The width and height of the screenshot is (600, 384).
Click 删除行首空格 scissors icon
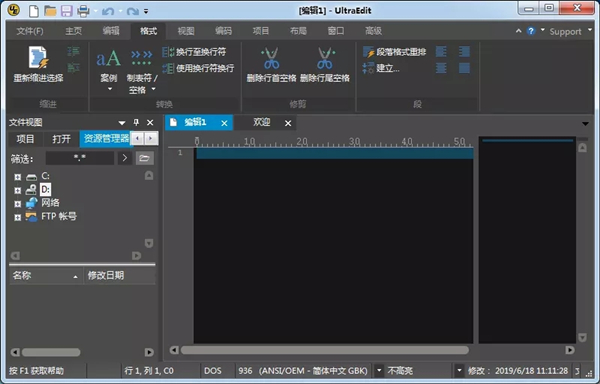pyautogui.click(x=271, y=59)
